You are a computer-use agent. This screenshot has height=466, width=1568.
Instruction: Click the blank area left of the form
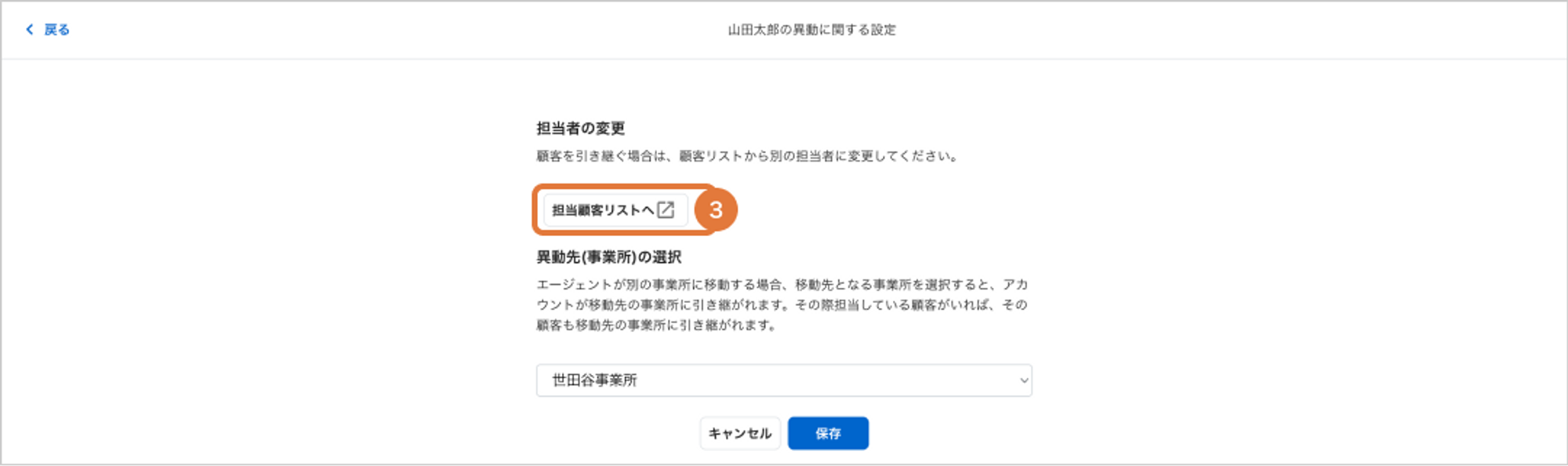pos(267,259)
